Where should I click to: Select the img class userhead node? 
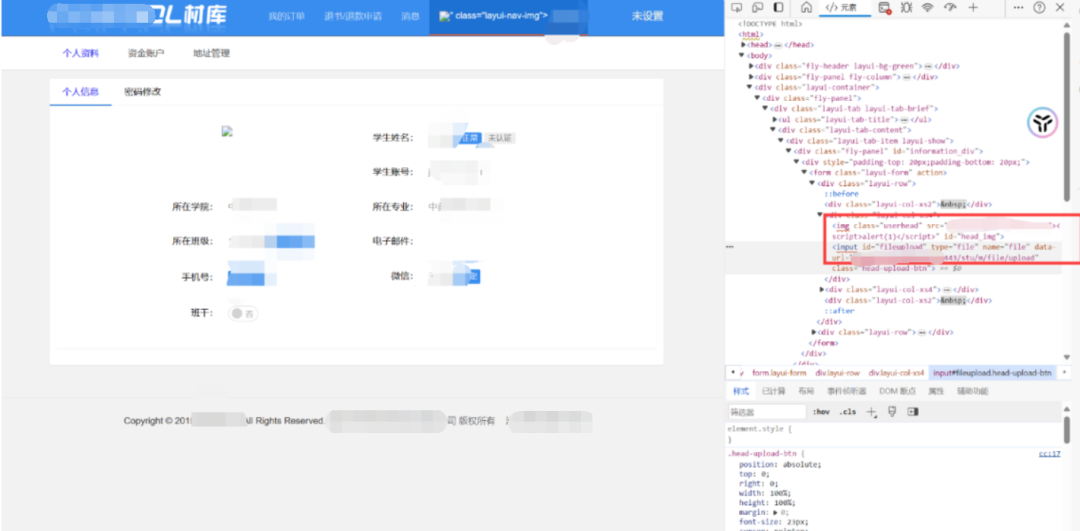pyautogui.click(x=947, y=231)
